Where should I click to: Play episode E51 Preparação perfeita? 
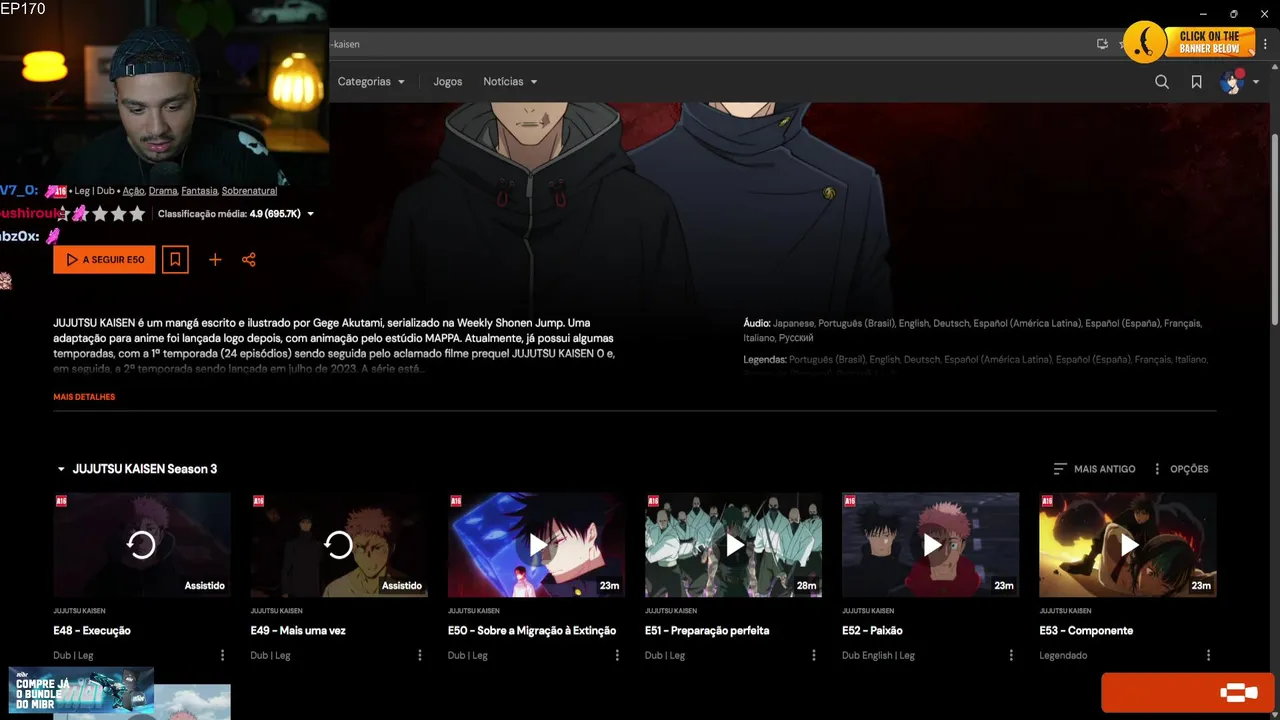[733, 545]
